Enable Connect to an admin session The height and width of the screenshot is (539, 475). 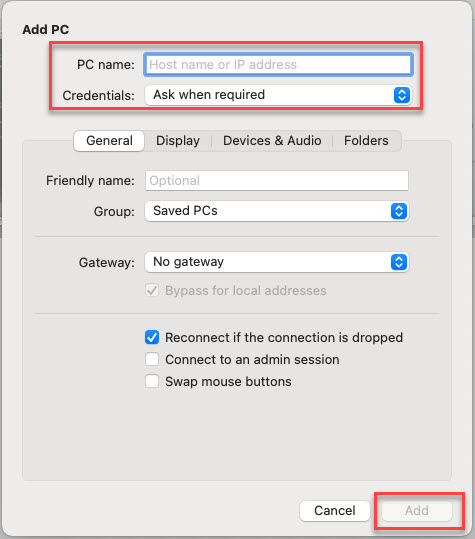152,360
